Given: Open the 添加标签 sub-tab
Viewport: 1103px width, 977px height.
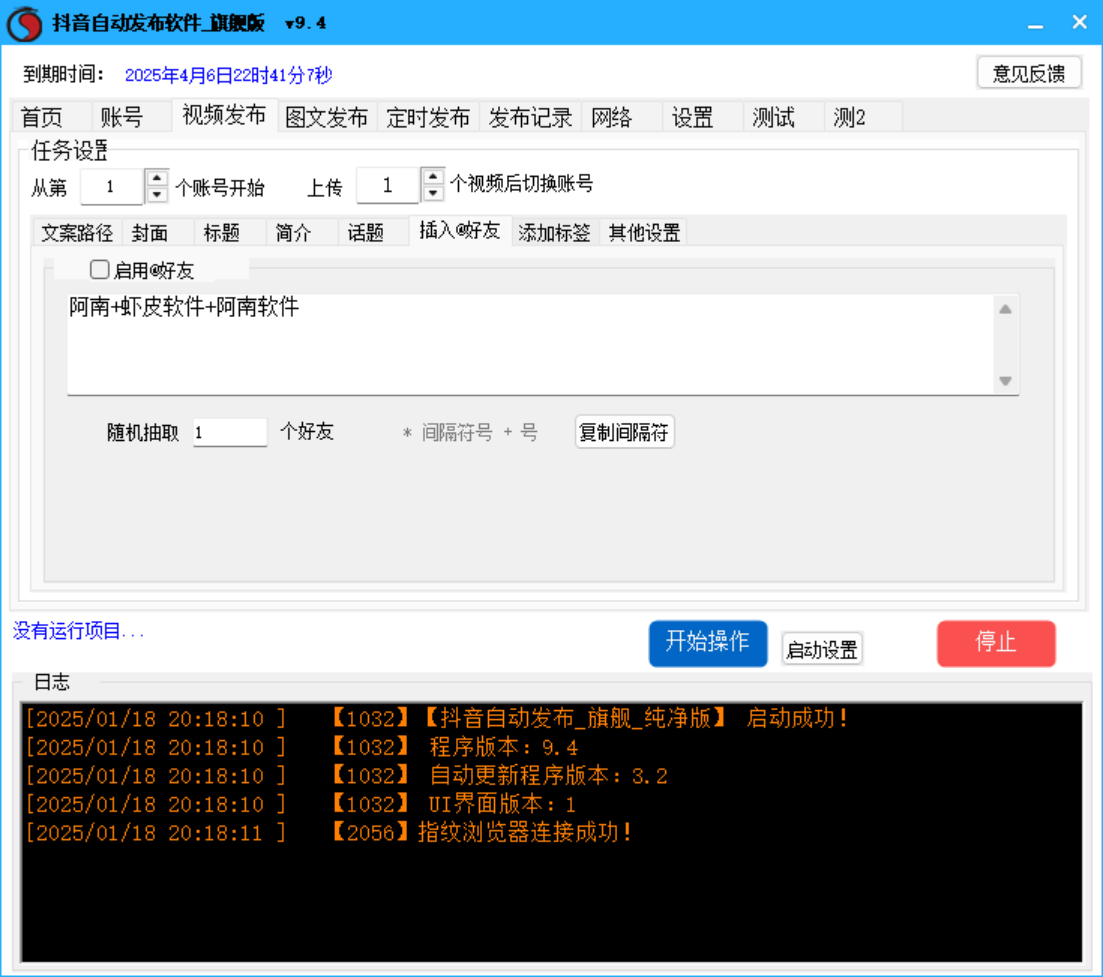Looking at the screenshot, I should [x=554, y=232].
